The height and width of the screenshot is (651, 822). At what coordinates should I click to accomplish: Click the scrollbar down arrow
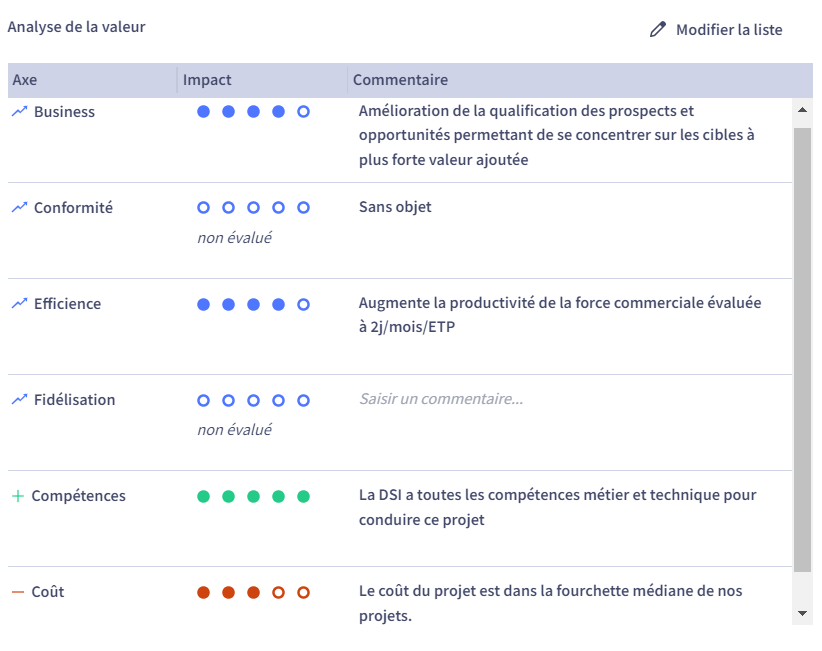click(x=802, y=613)
